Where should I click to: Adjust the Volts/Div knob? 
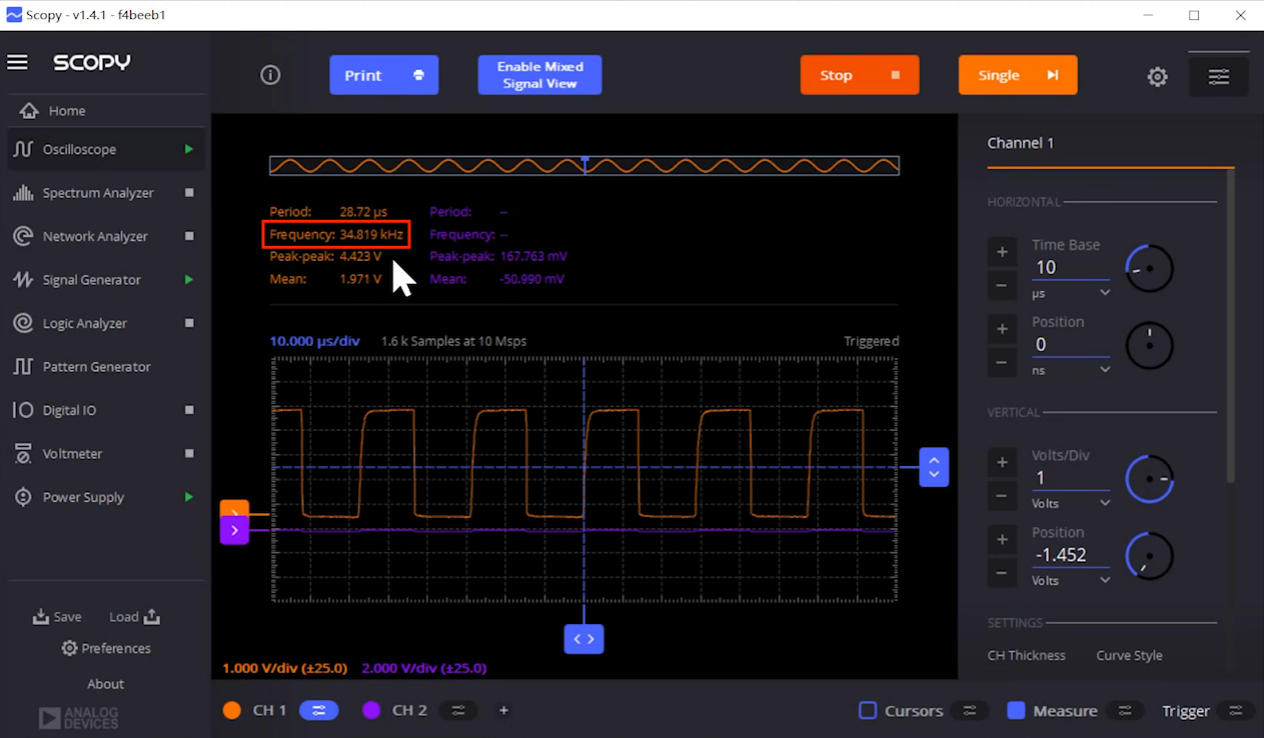[x=1149, y=479]
